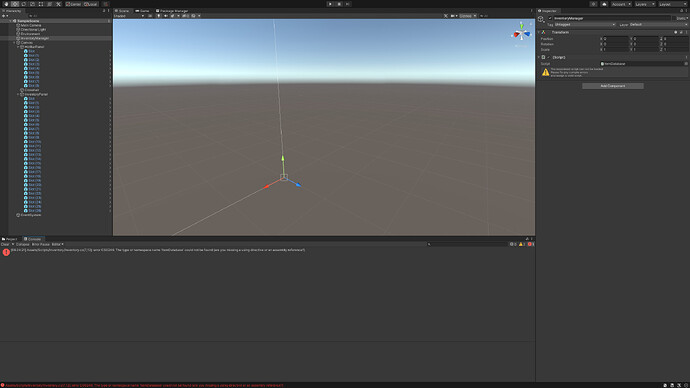Image resolution: width=690 pixels, height=388 pixels.
Task: Toggle the InventoryManager active checkbox
Action: click(x=550, y=18)
